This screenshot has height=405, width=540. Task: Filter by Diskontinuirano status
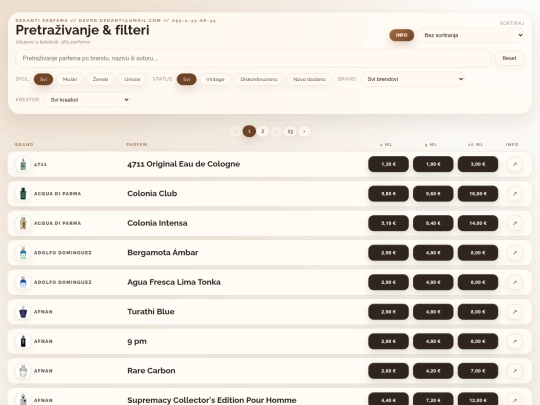[259, 79]
